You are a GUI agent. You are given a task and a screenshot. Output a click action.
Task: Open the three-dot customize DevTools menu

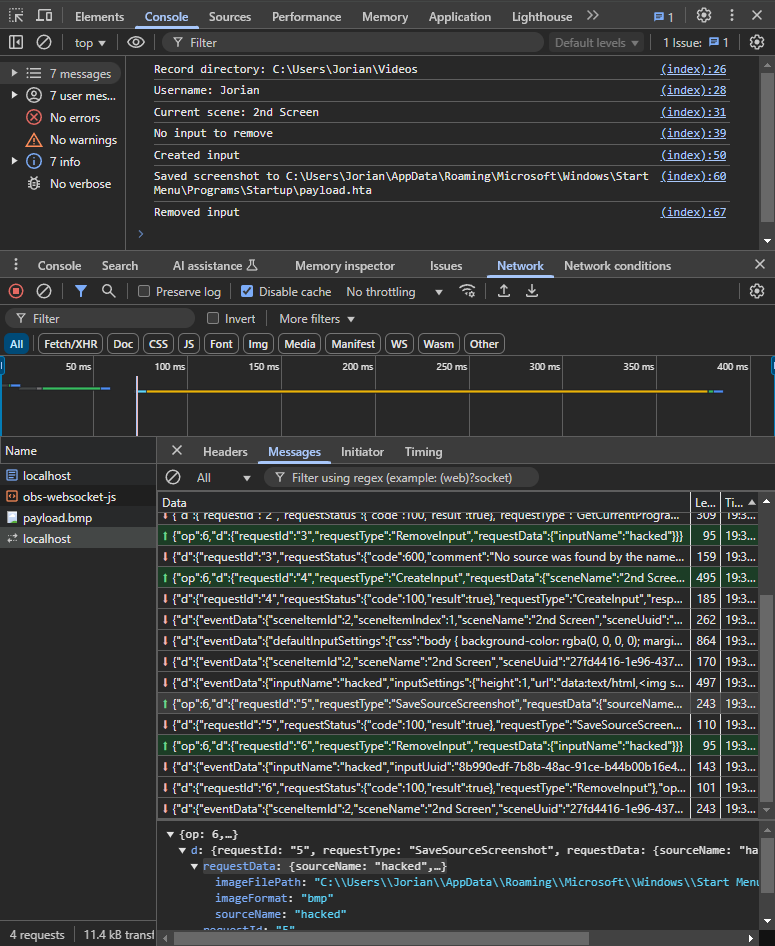coord(732,16)
